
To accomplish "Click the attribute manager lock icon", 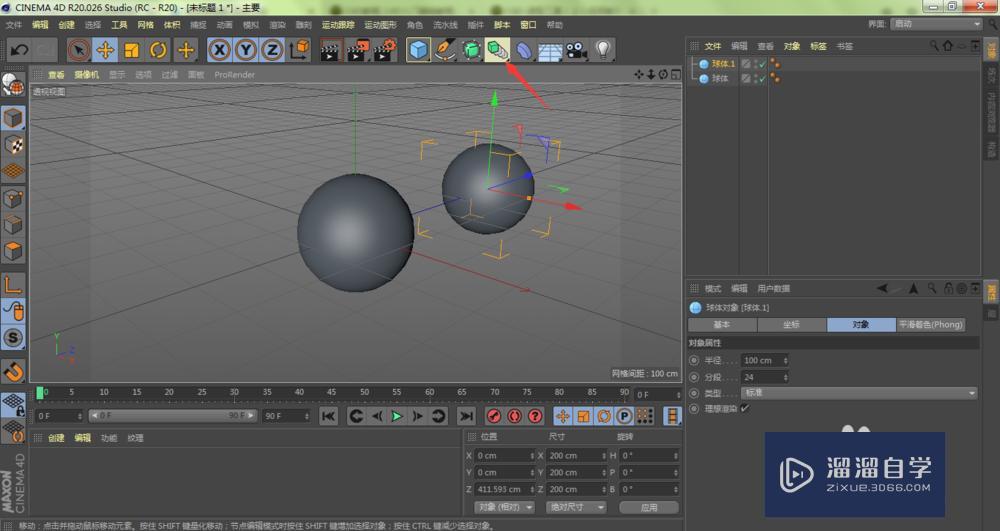I will pyautogui.click(x=948, y=288).
